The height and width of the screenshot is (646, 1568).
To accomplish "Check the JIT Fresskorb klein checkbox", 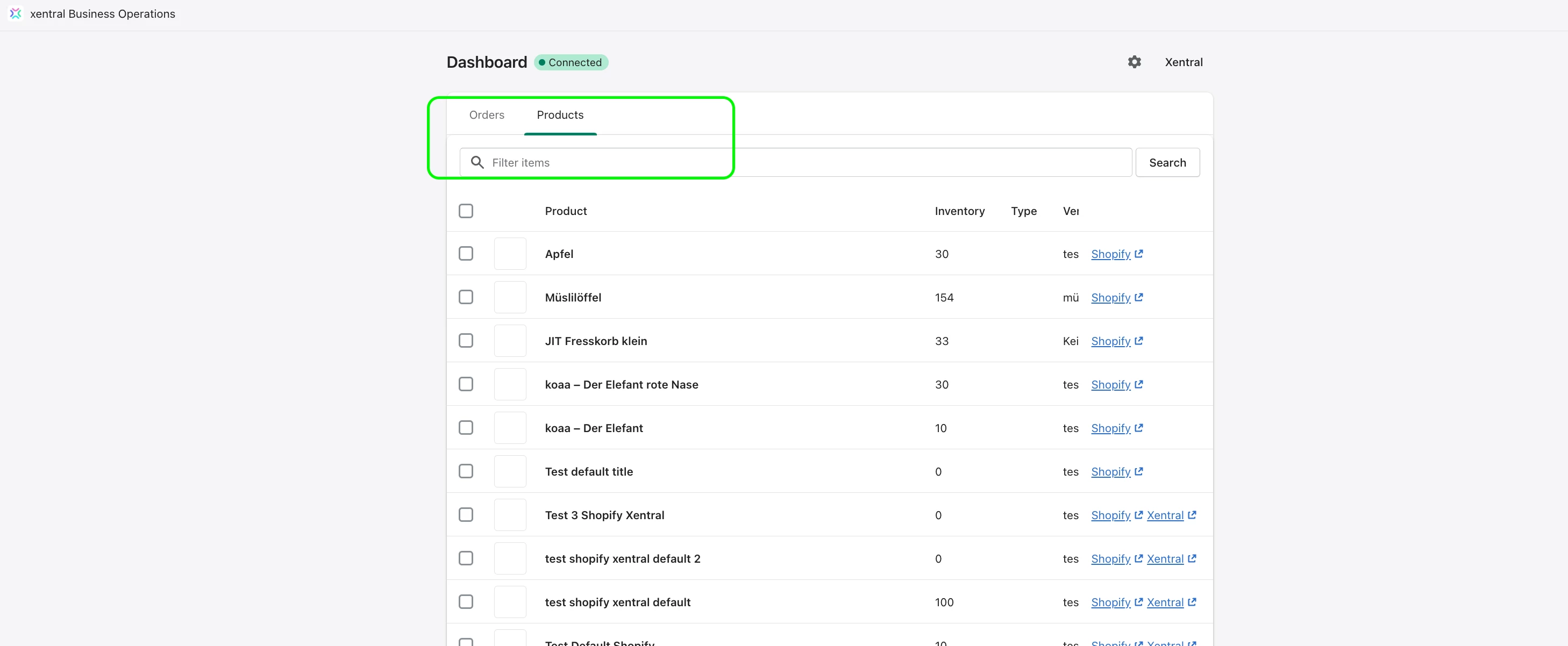I will pos(466,341).
